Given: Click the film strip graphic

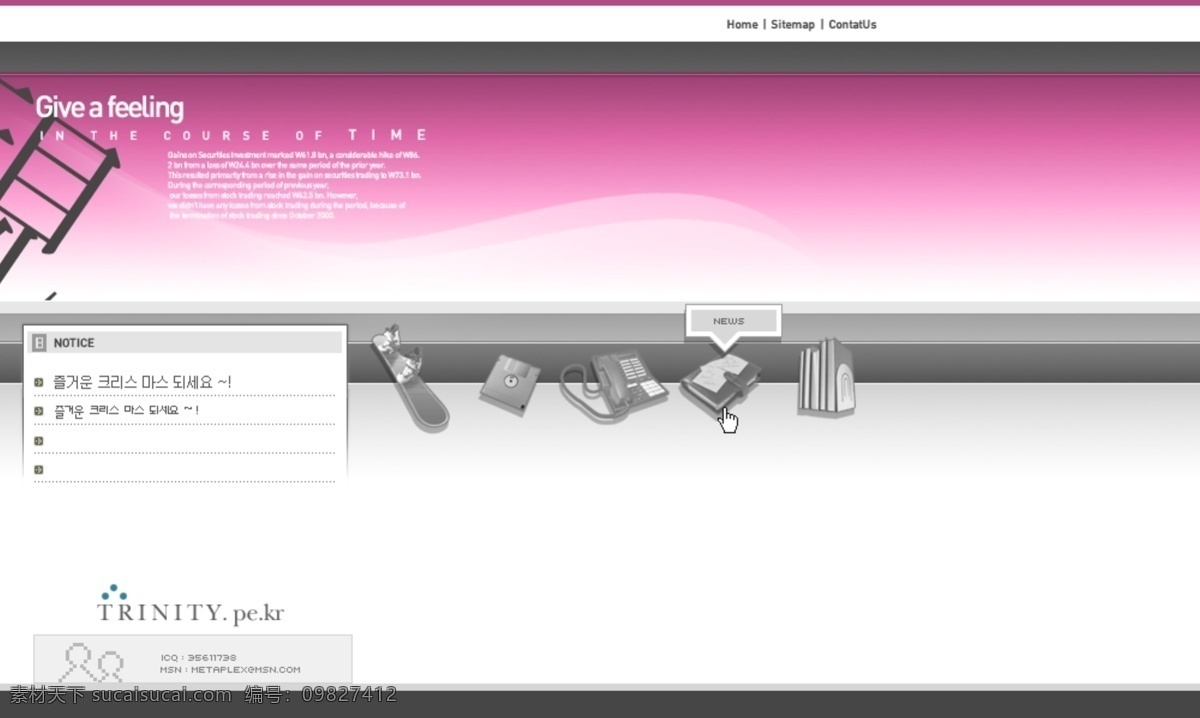Looking at the screenshot, I should pos(48,185).
